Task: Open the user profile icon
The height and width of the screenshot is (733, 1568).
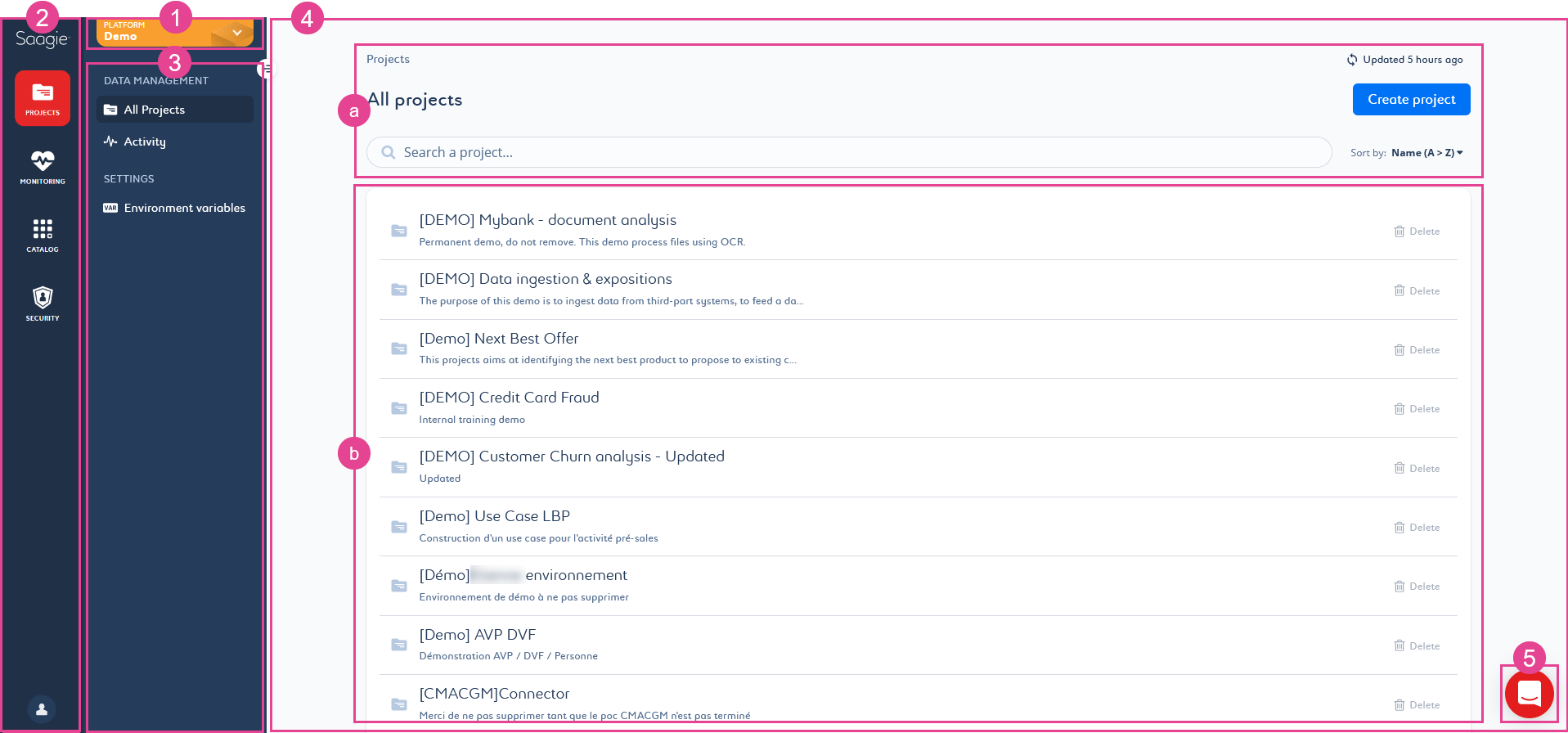Action: tap(42, 708)
